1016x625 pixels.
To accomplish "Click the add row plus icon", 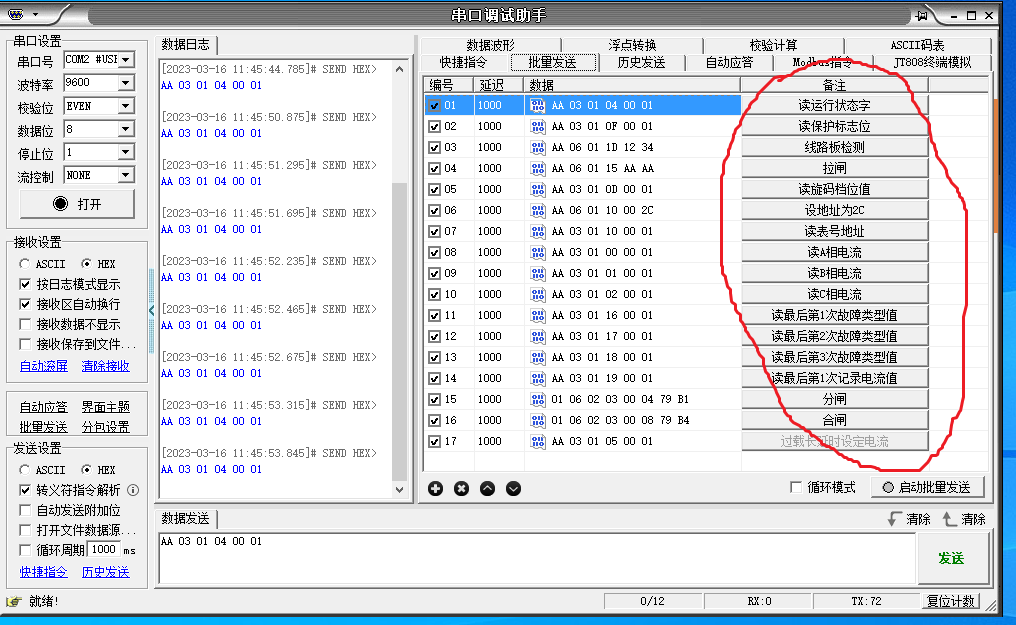I will click(x=435, y=488).
